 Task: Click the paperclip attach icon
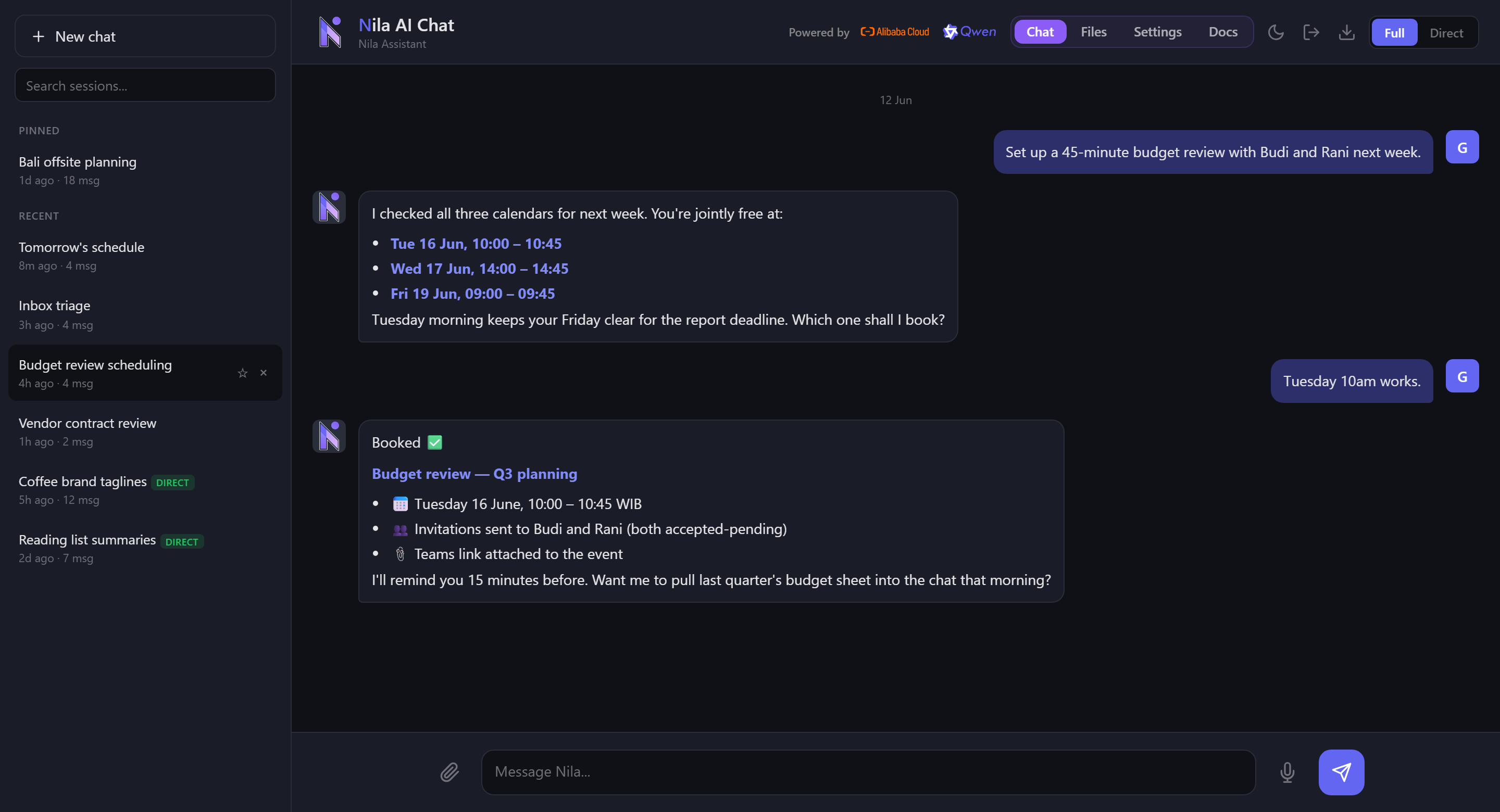tap(449, 772)
